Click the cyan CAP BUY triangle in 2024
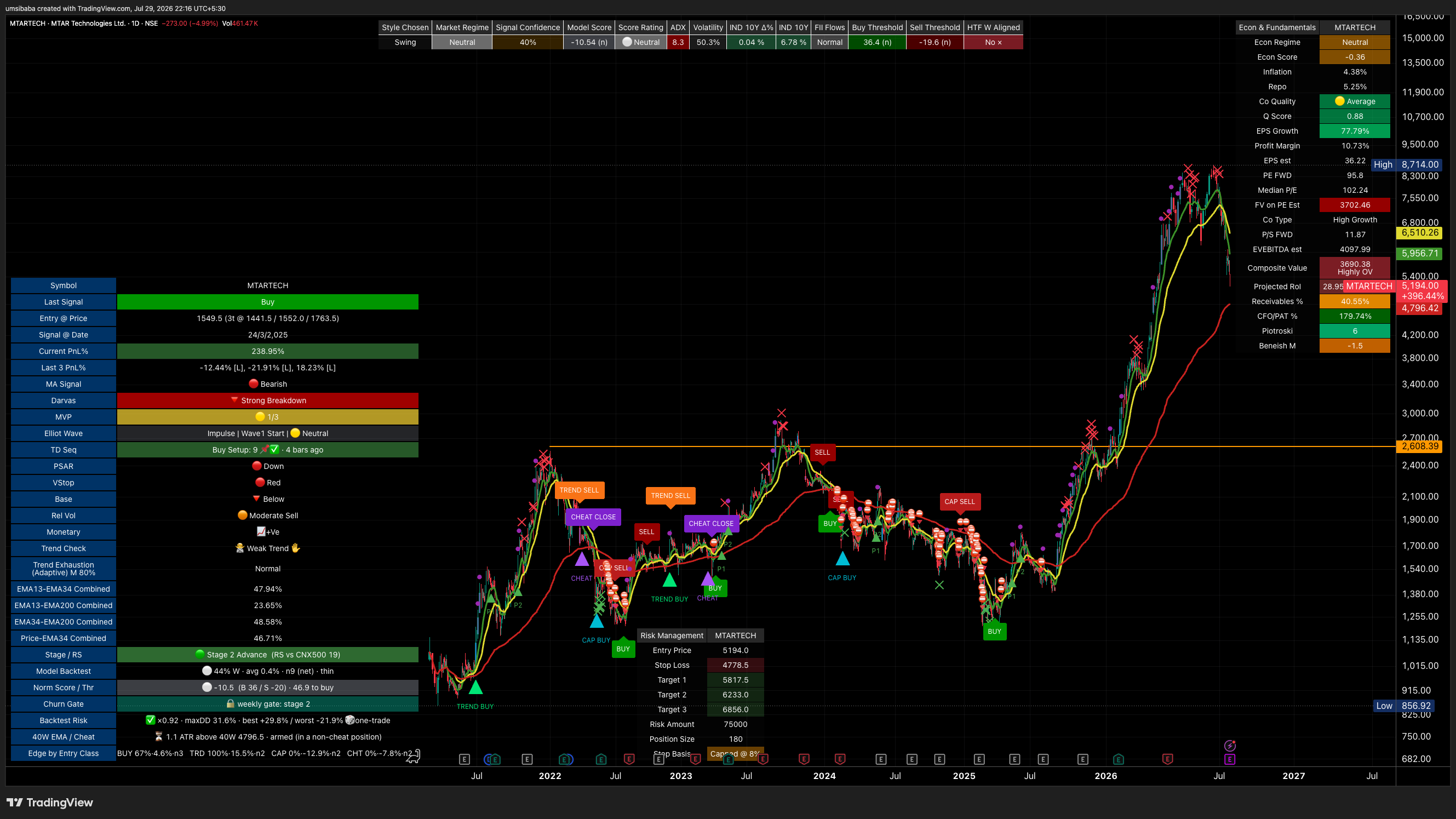The image size is (1456, 819). coord(842,558)
